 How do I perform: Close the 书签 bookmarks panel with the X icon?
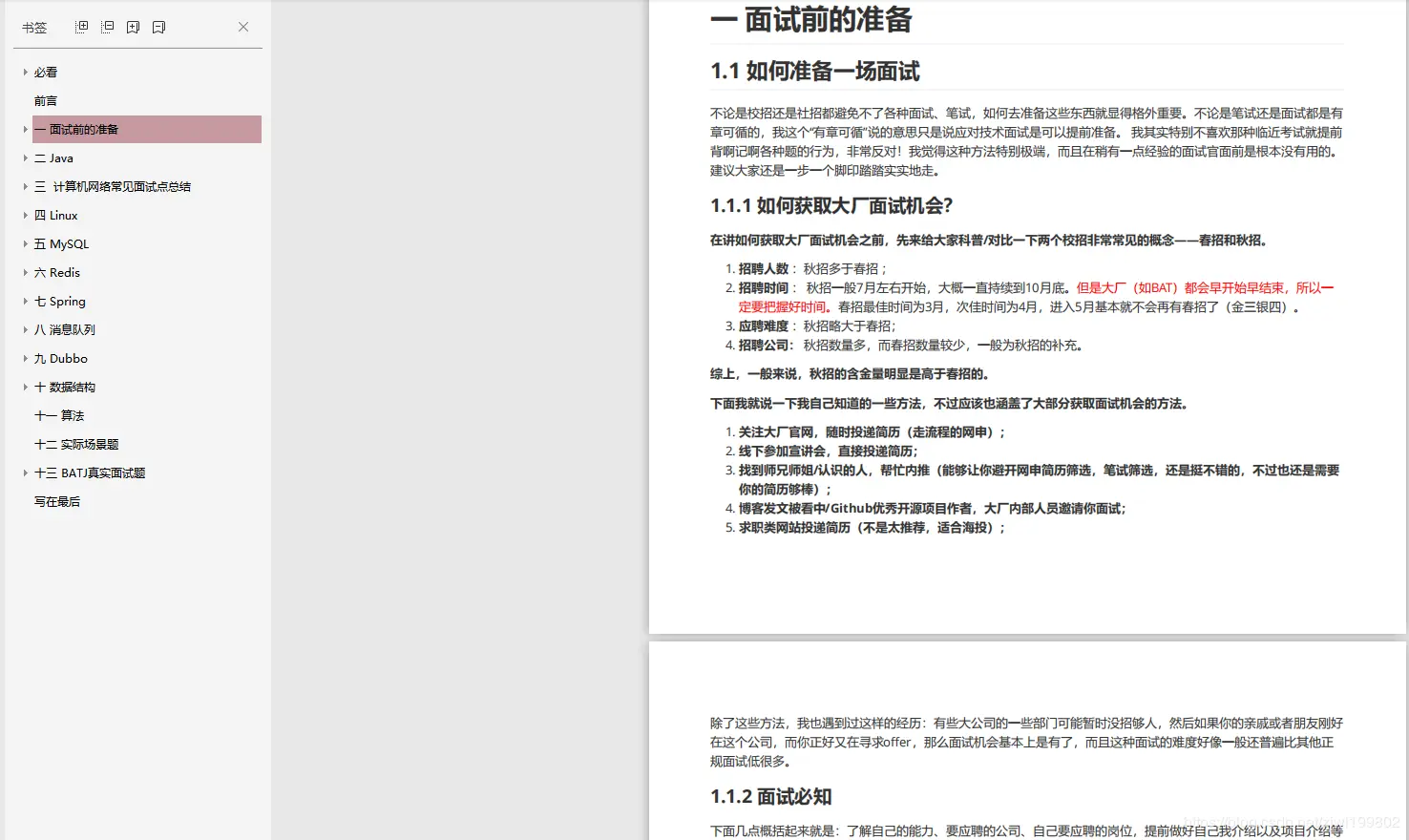click(242, 26)
